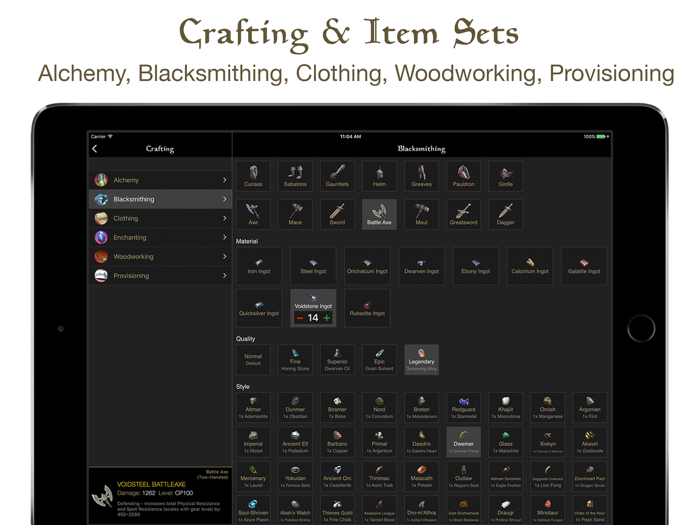Choose the Axe weapon icon
The width and height of the screenshot is (700, 525).
tap(253, 214)
